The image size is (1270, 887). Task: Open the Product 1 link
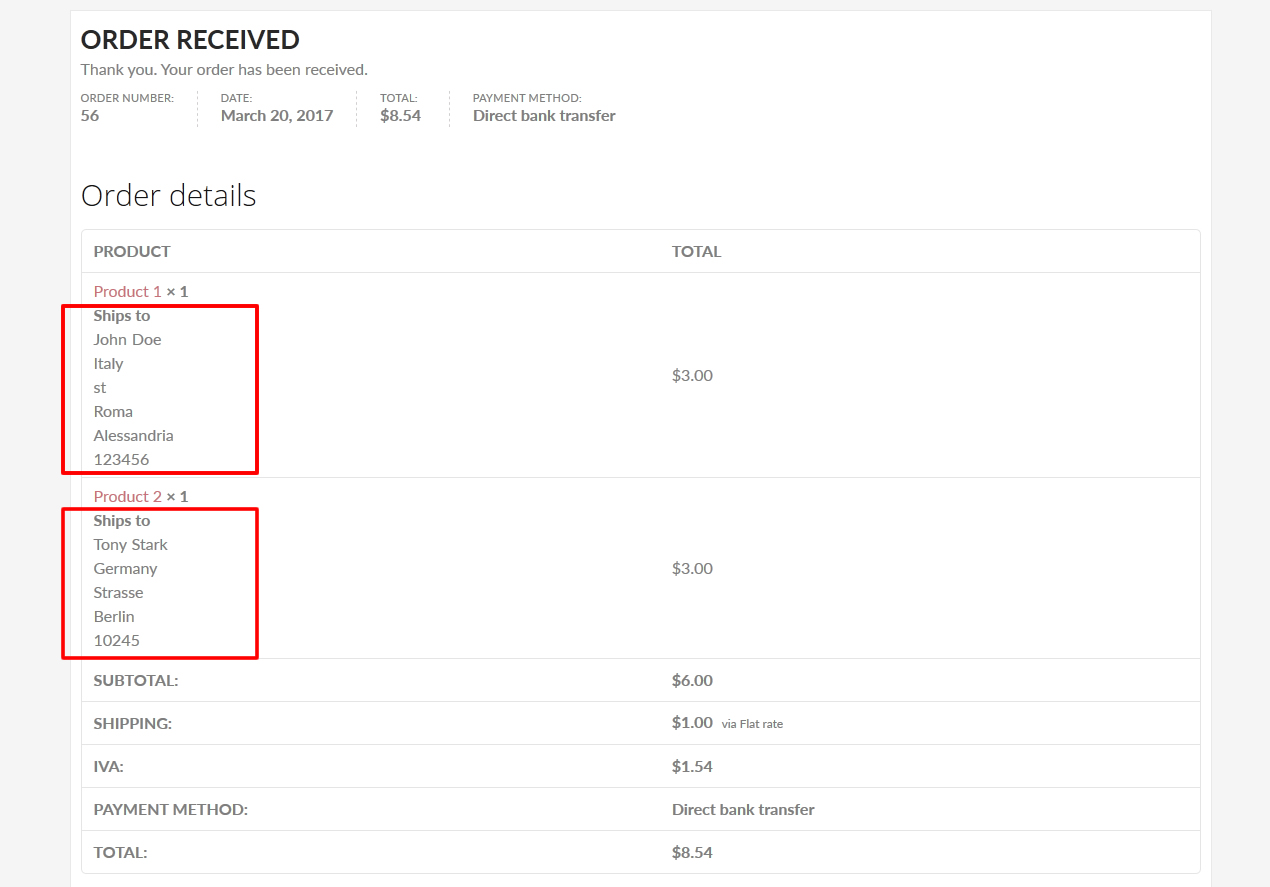pyautogui.click(x=127, y=291)
